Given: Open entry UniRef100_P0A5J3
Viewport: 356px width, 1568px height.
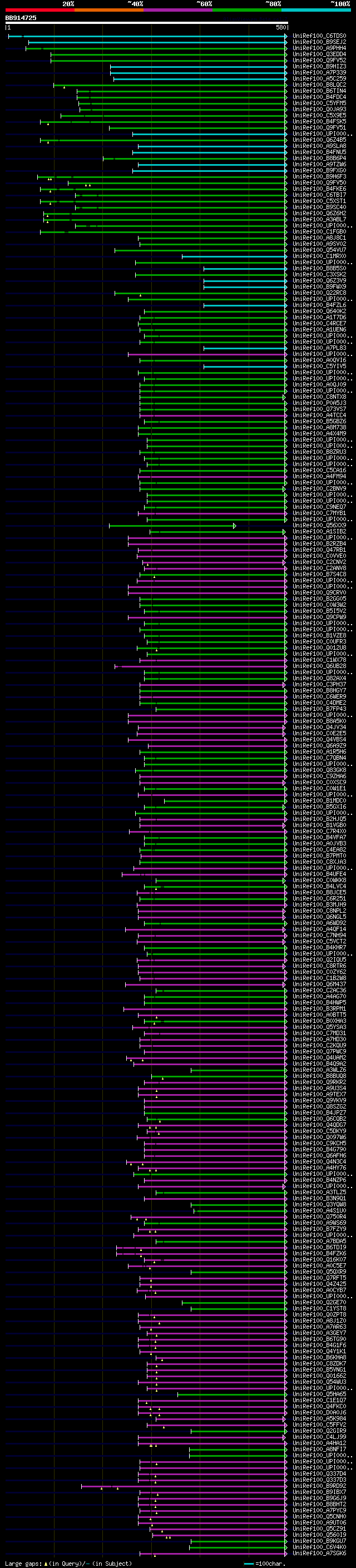Looking at the screenshot, I should [319, 403].
